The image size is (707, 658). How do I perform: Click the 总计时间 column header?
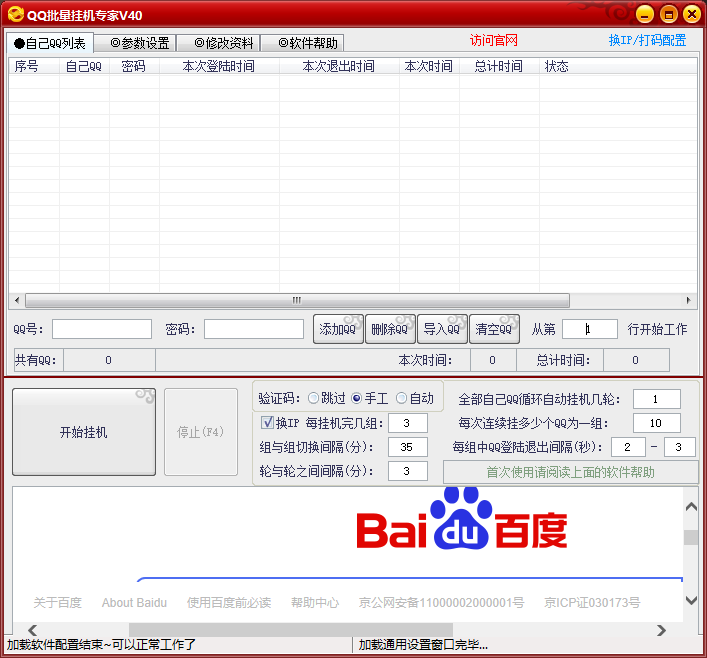499,66
